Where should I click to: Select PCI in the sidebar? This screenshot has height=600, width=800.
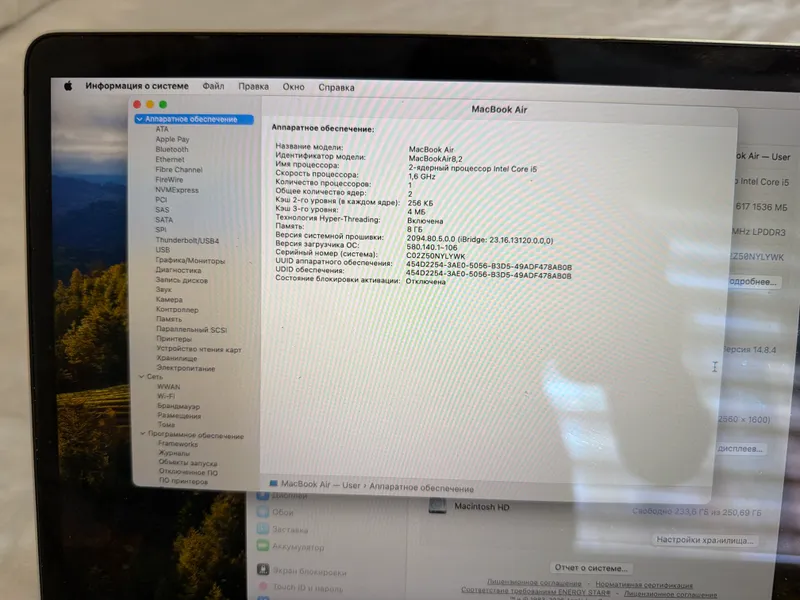point(161,199)
